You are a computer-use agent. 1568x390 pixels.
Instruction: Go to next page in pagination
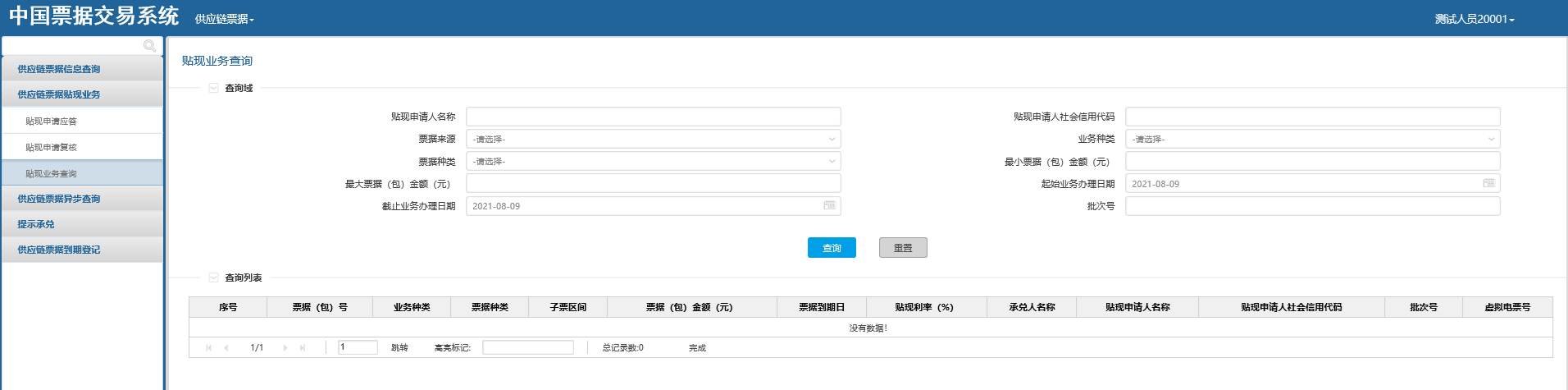[x=285, y=348]
